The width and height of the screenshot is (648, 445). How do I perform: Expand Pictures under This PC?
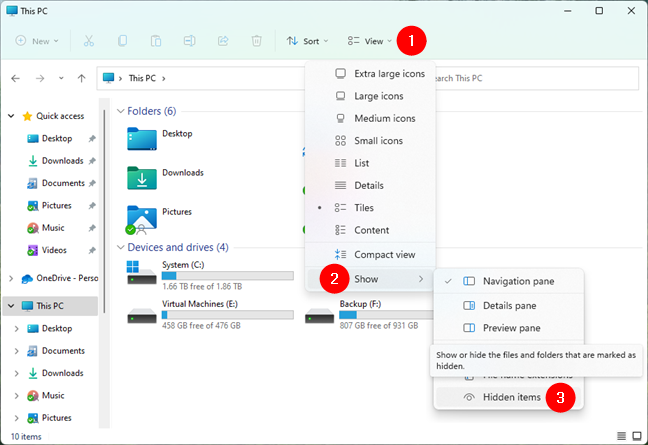point(17,418)
